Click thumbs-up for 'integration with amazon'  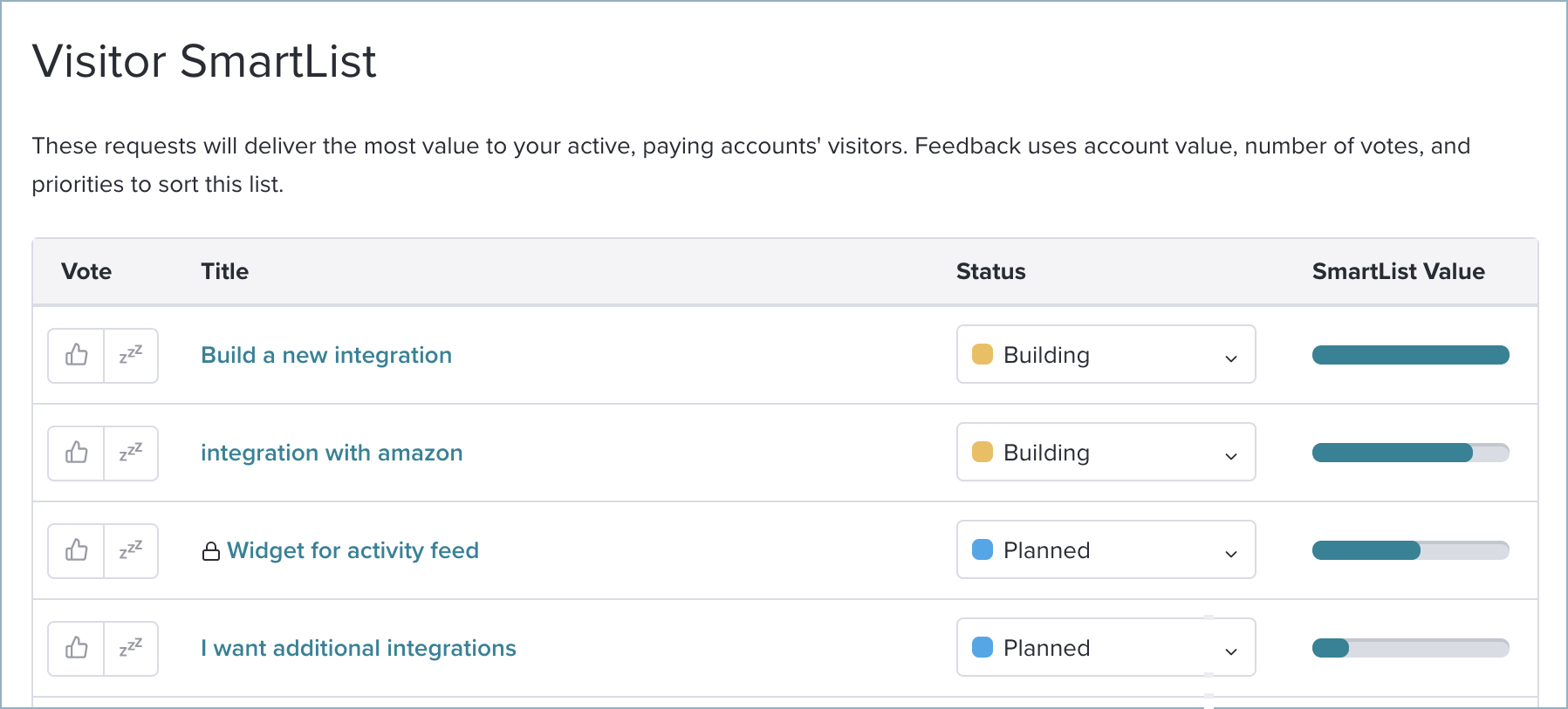(x=76, y=453)
